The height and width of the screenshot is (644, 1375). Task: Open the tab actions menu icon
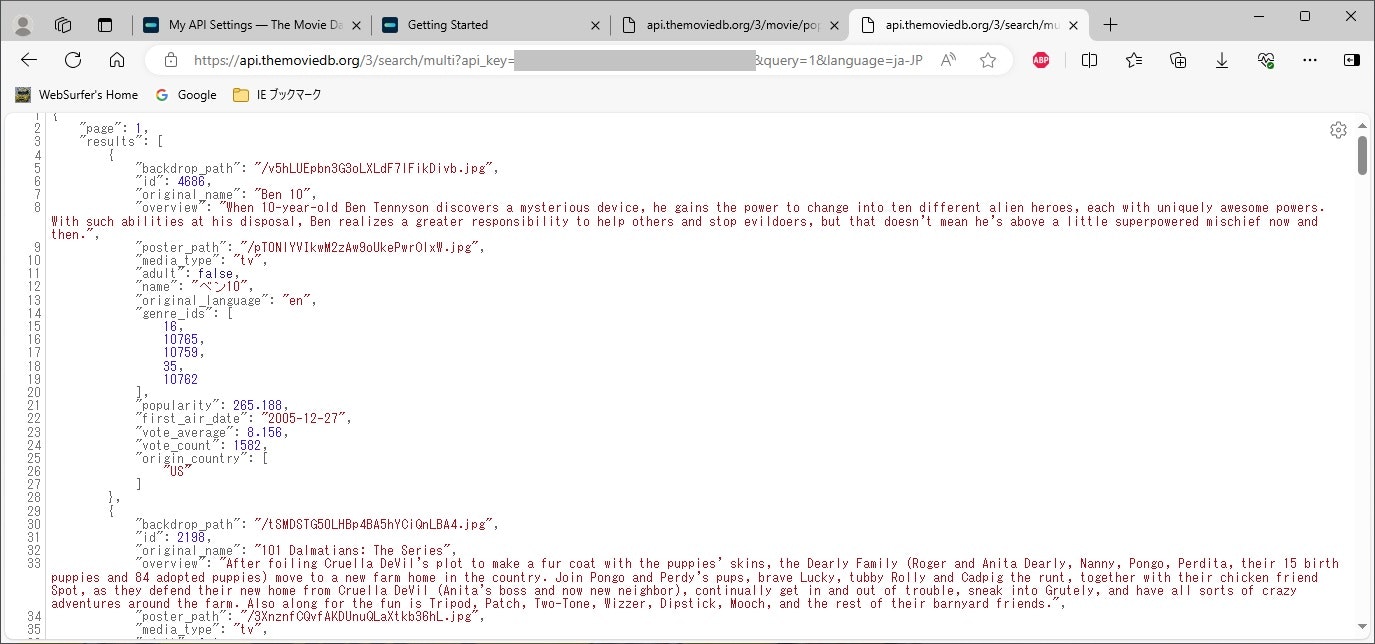click(x=105, y=25)
